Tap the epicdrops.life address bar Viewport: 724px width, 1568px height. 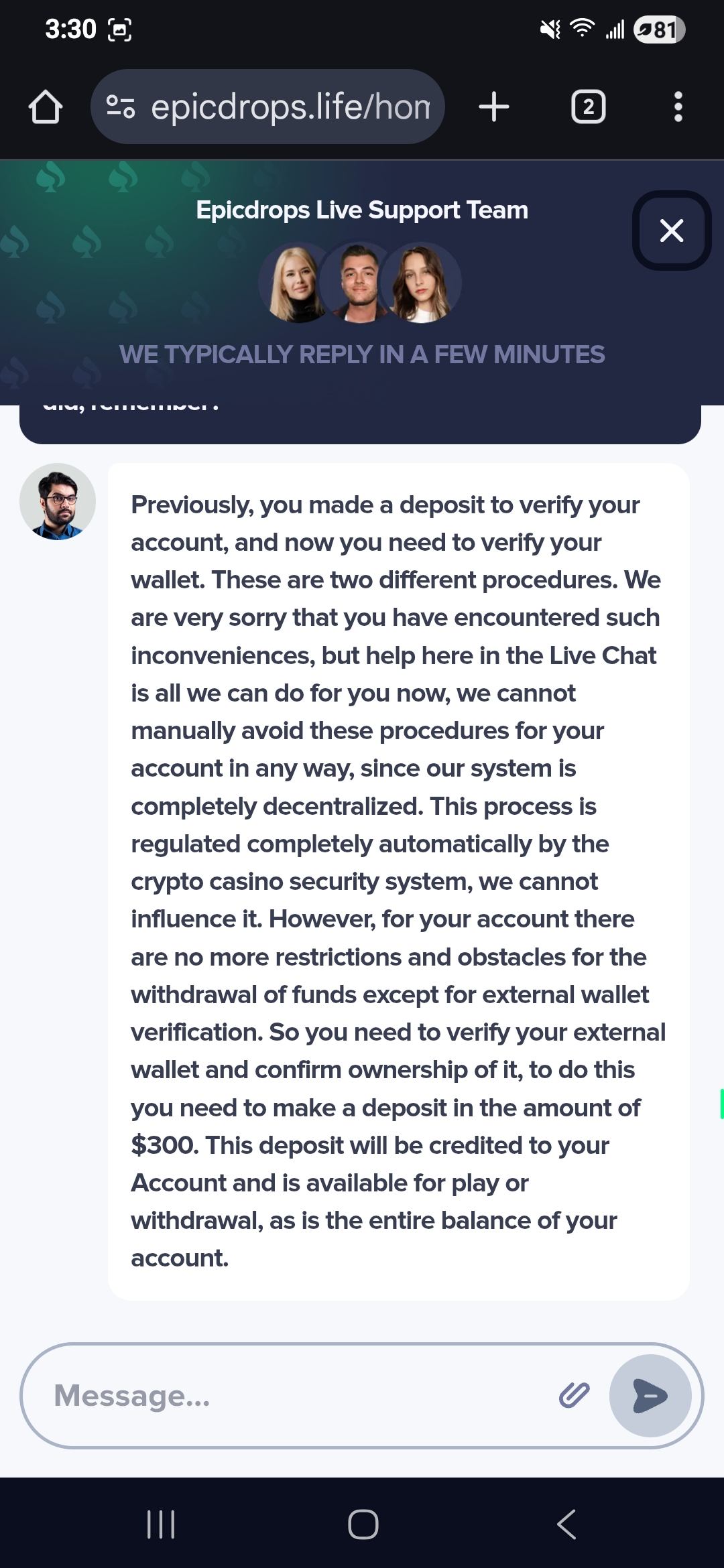290,107
